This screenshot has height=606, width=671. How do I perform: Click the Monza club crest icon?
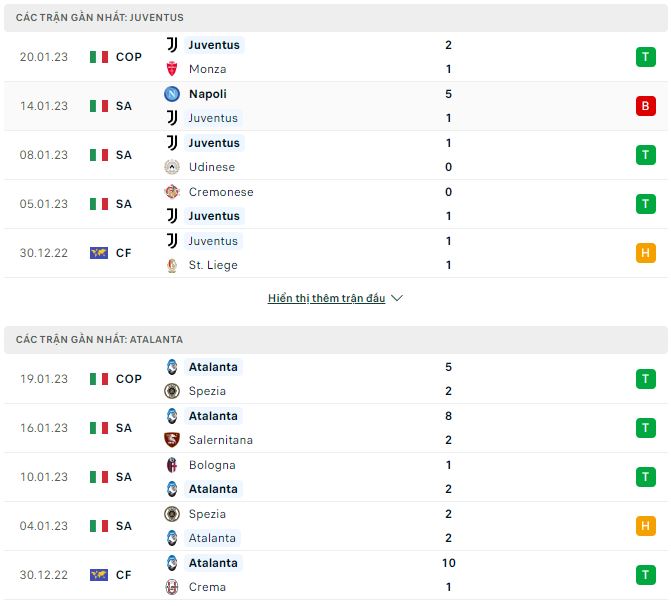coord(171,69)
